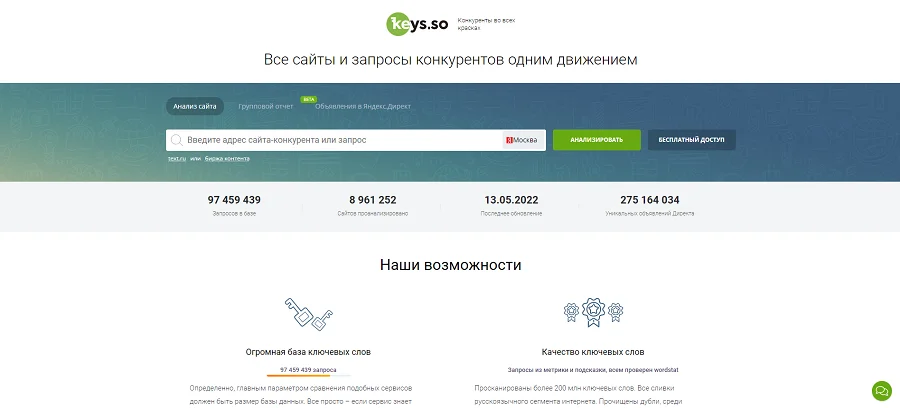Click the Качество ключевых слов heading
The height and width of the screenshot is (408, 900).
tap(592, 352)
